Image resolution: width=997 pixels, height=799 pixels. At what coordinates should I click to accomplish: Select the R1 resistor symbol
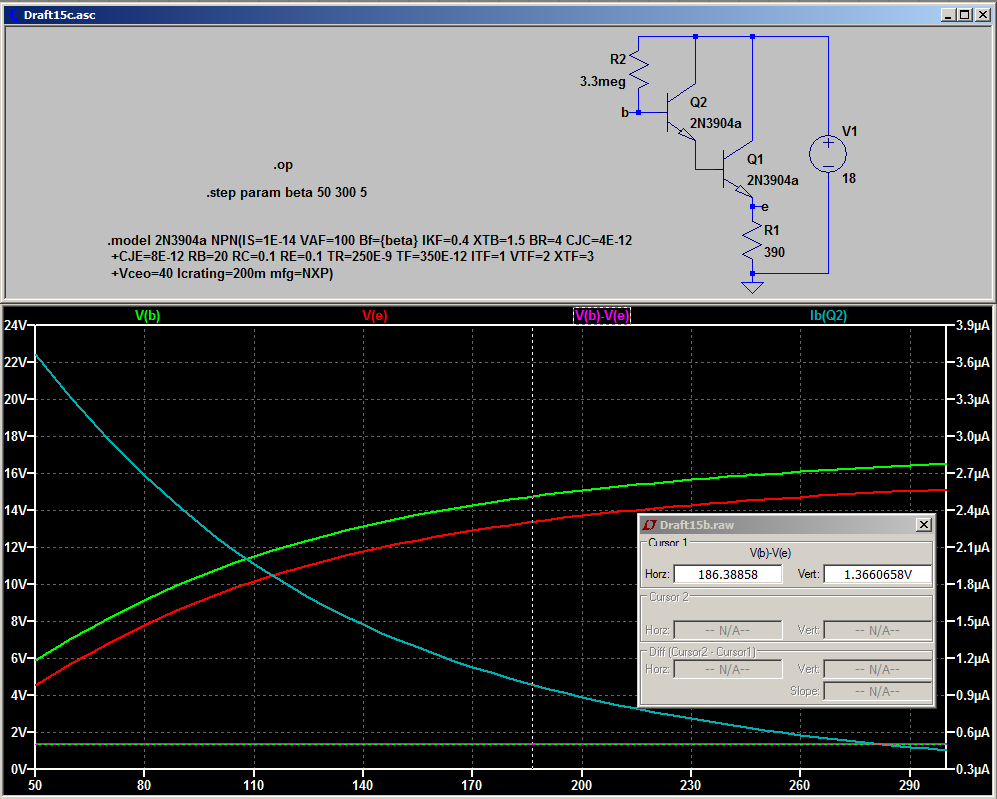coord(752,242)
